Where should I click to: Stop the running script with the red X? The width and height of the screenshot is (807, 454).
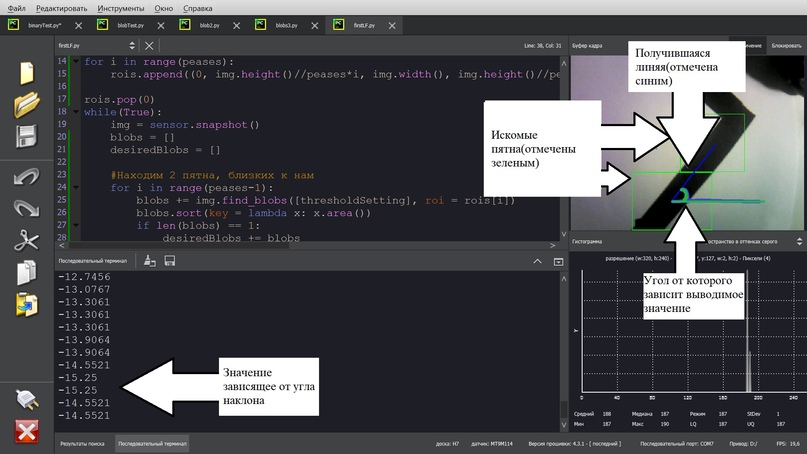point(26,431)
